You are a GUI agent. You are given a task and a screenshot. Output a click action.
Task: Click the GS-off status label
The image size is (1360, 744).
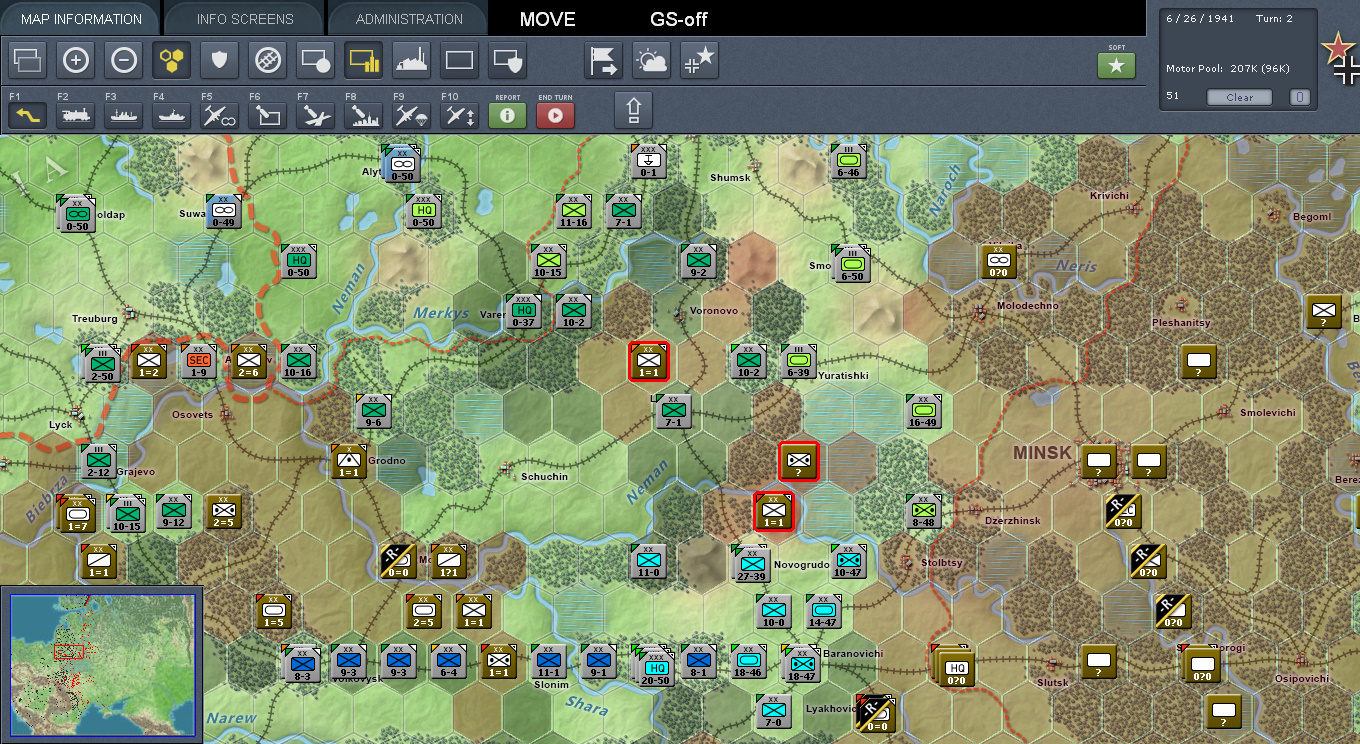pos(679,19)
